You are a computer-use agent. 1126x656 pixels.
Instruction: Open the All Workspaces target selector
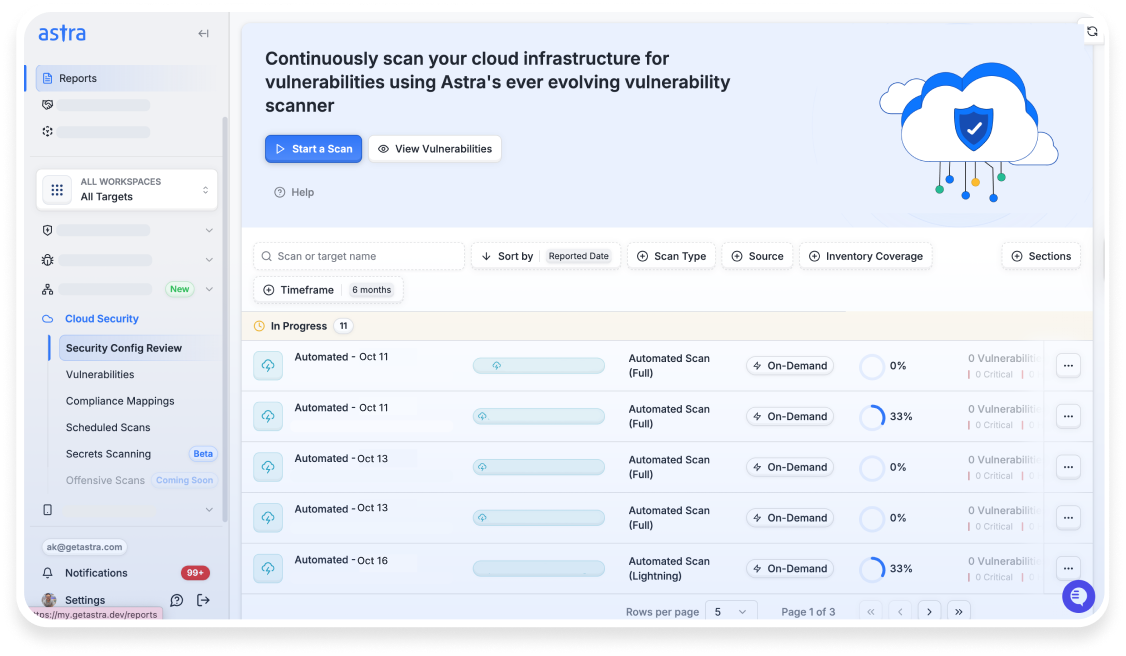127,189
